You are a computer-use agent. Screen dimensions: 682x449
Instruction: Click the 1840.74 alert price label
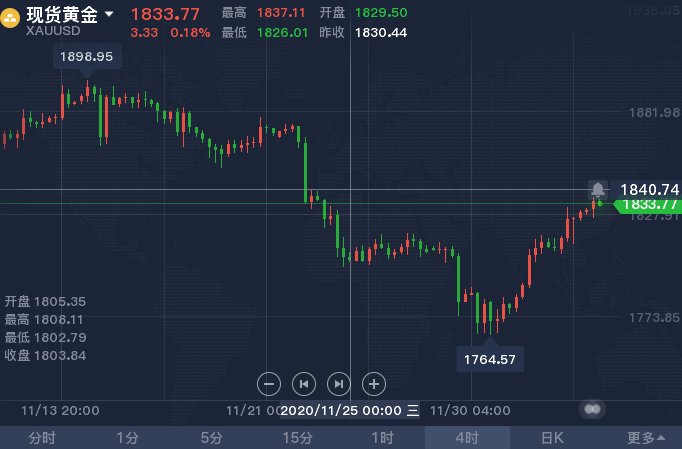[646, 190]
